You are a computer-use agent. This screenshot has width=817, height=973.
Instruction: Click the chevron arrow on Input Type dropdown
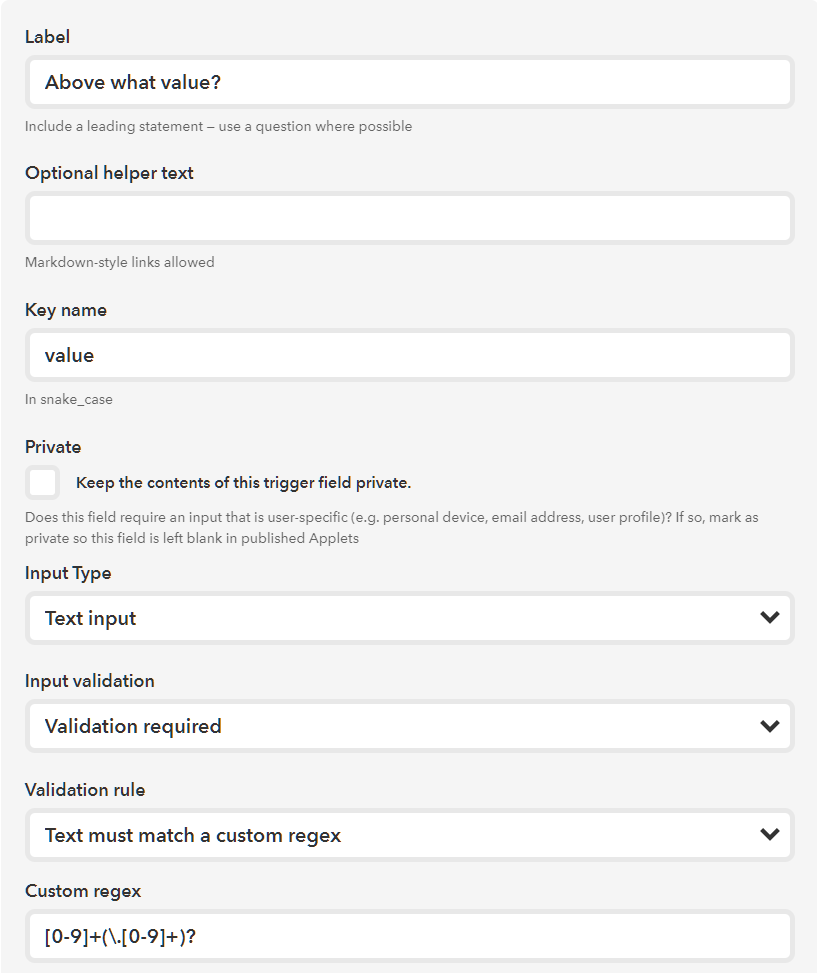coord(769,618)
